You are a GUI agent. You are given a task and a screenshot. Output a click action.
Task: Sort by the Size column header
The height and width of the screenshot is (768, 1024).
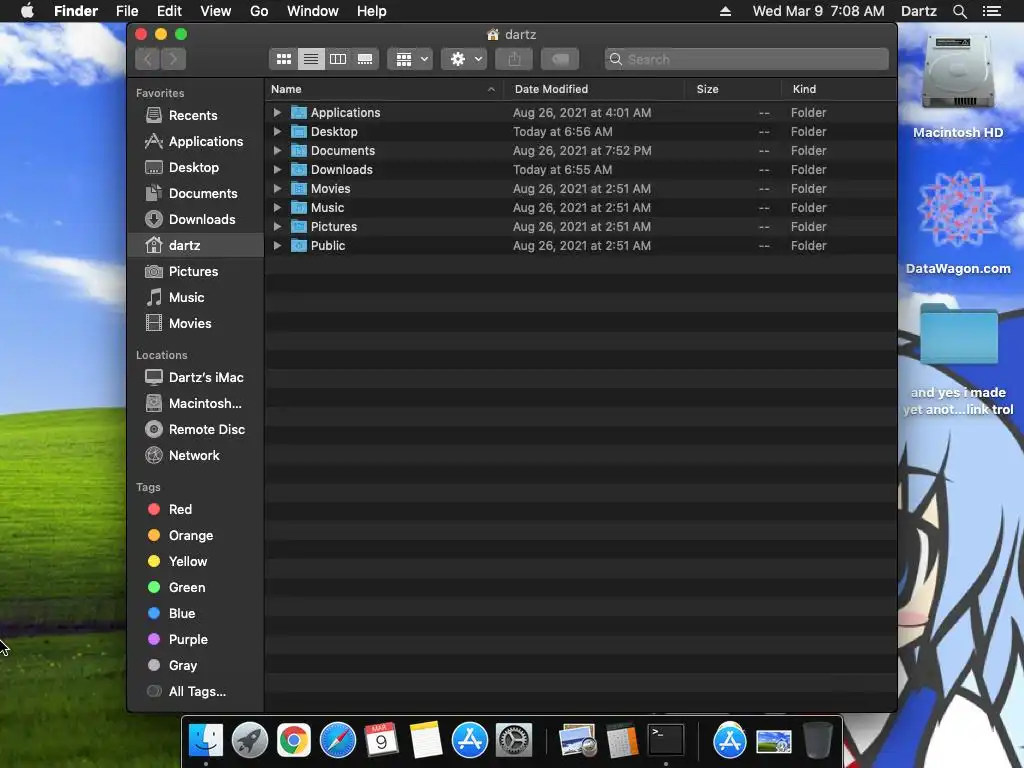[733, 89]
